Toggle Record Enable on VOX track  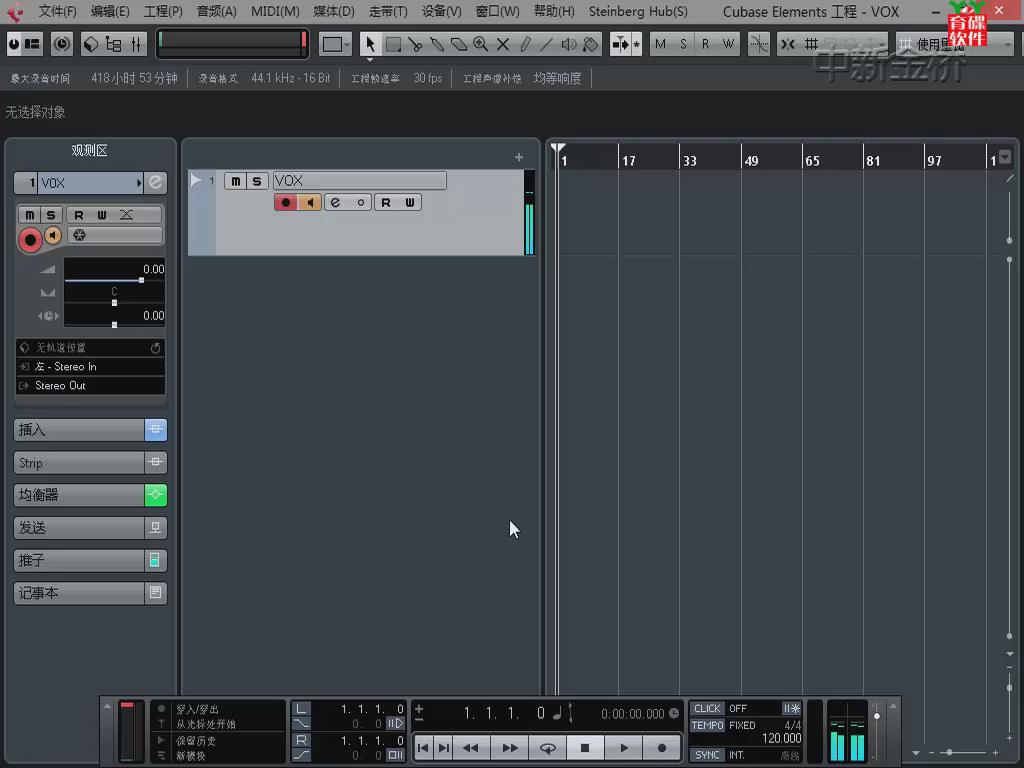coord(285,202)
